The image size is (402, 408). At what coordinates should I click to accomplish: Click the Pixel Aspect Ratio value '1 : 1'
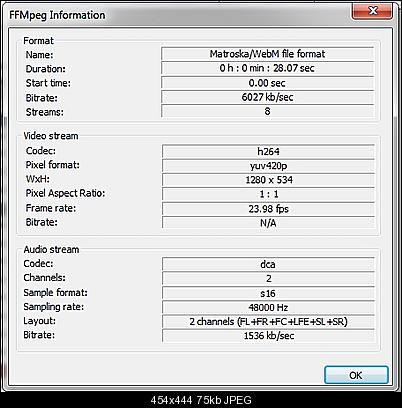tap(268, 194)
